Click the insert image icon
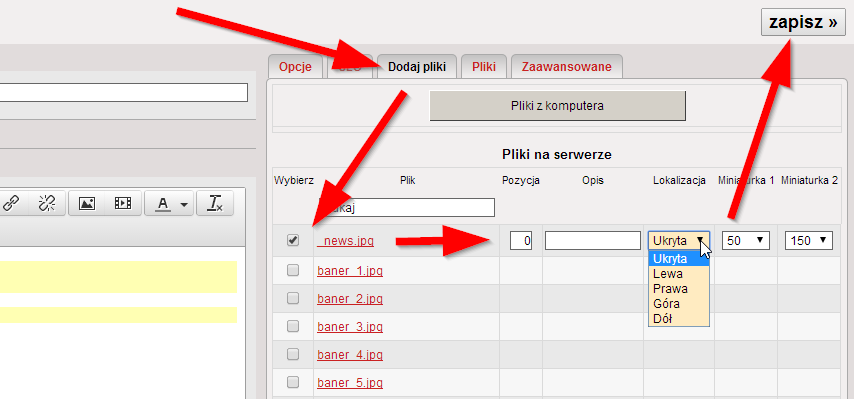The height and width of the screenshot is (399, 854). coord(87,204)
